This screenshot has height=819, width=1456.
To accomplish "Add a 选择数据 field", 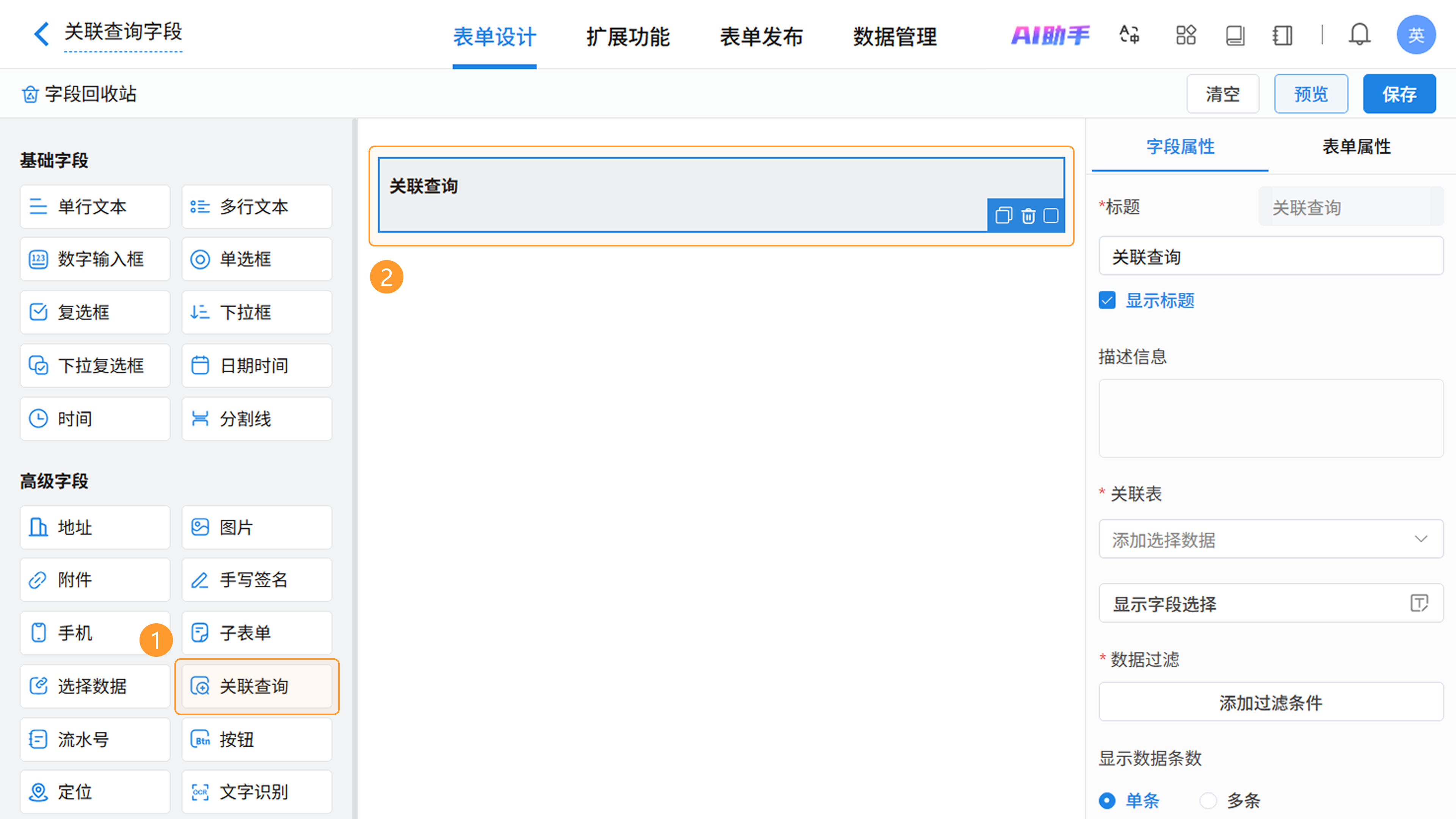I will coord(95,686).
